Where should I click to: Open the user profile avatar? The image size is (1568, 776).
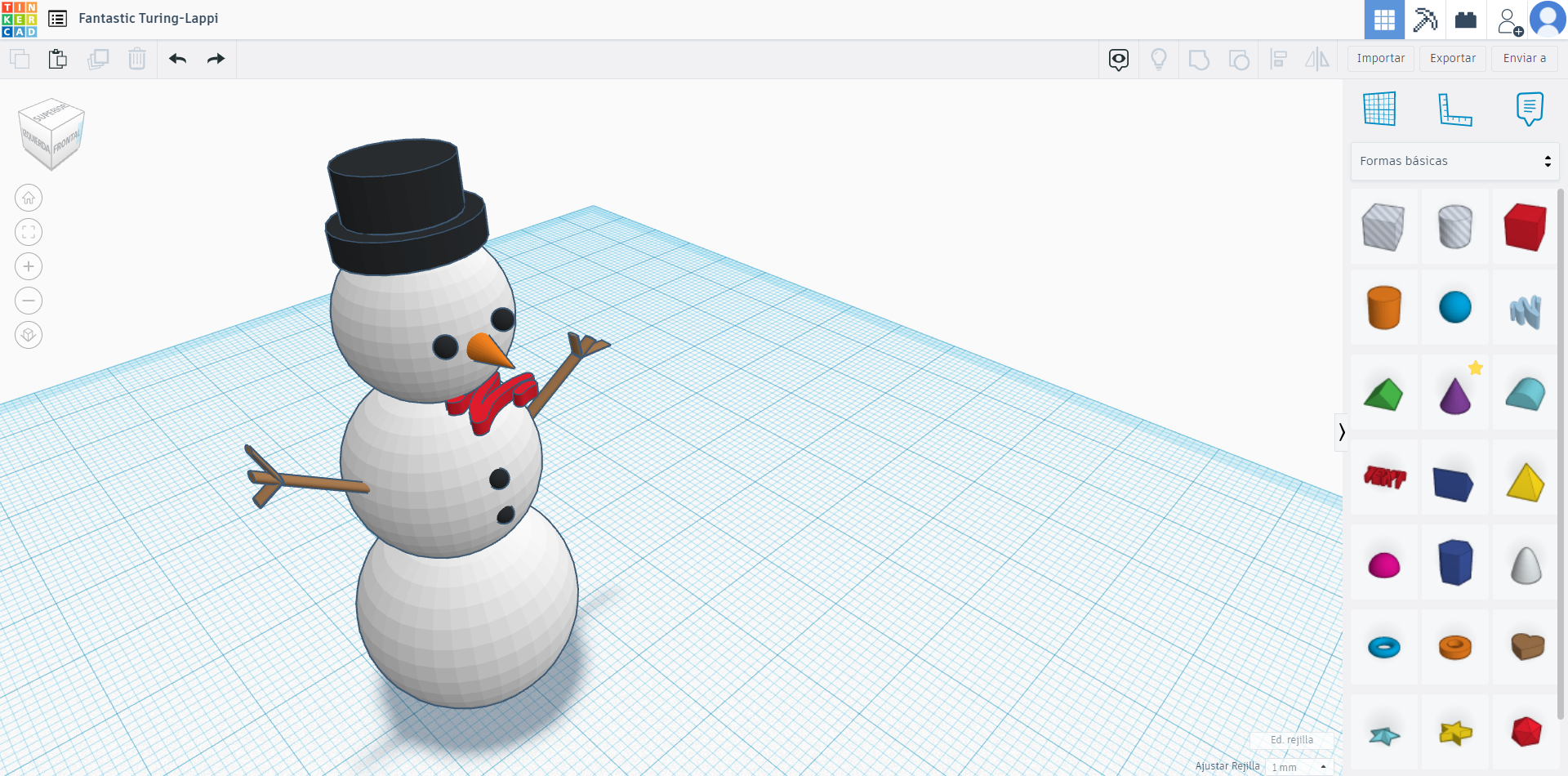click(1548, 20)
